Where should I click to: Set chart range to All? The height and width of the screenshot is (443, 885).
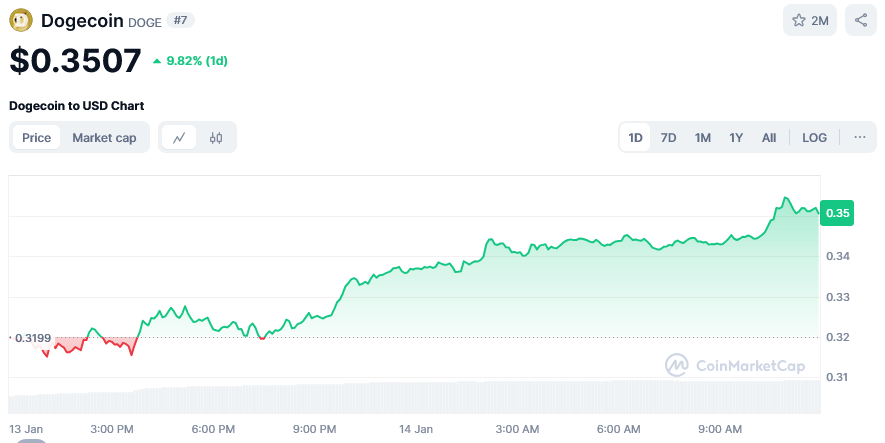(x=769, y=138)
